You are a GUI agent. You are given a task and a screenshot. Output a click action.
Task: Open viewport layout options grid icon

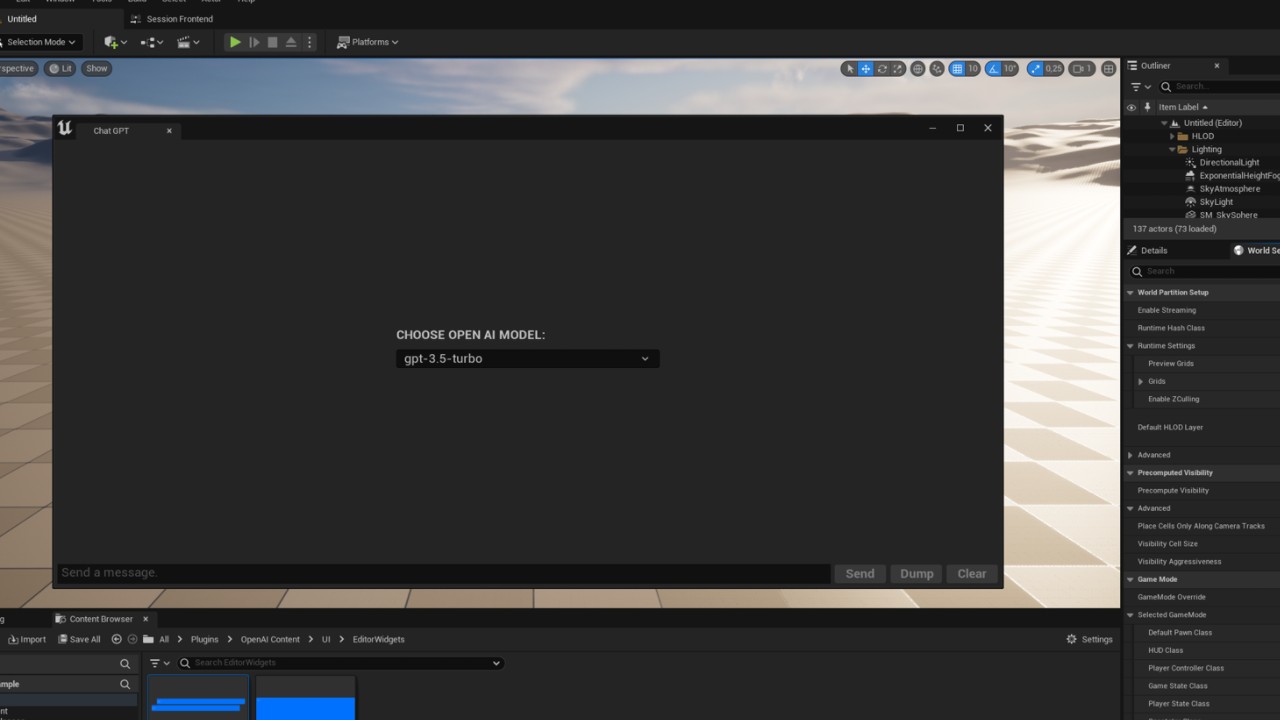pyautogui.click(x=1108, y=69)
